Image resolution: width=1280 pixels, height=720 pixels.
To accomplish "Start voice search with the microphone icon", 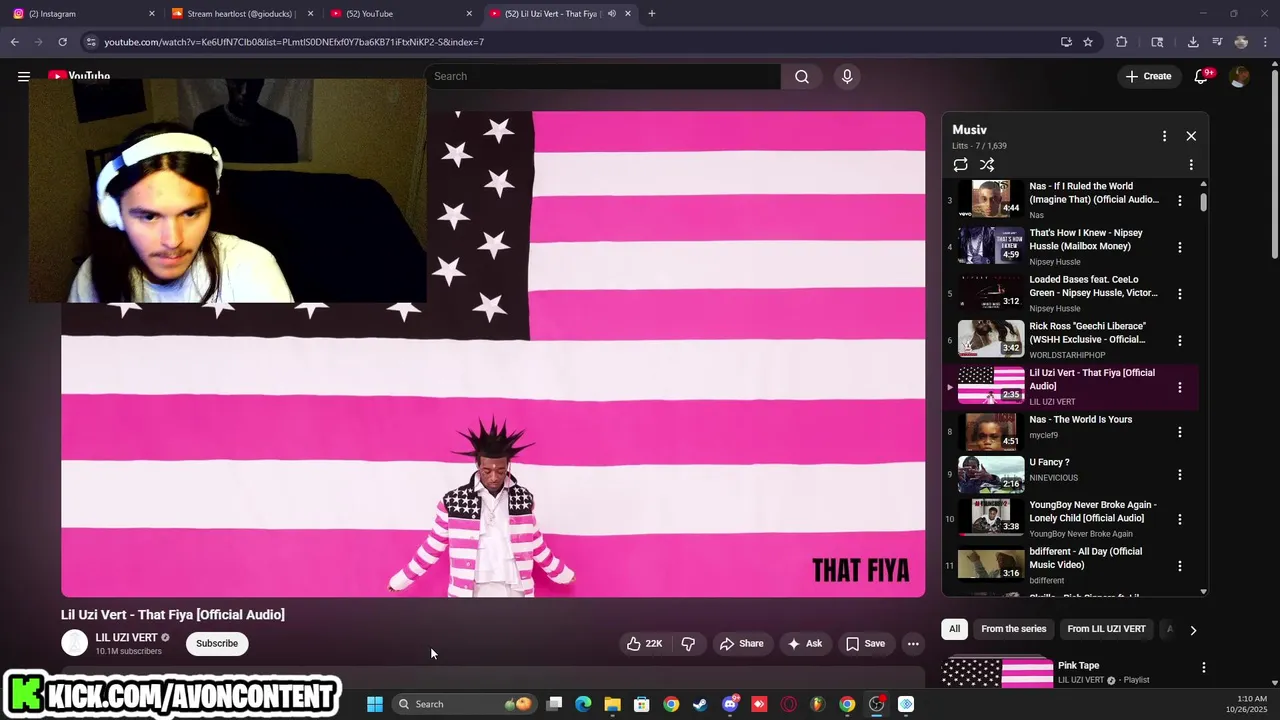I will [x=847, y=76].
